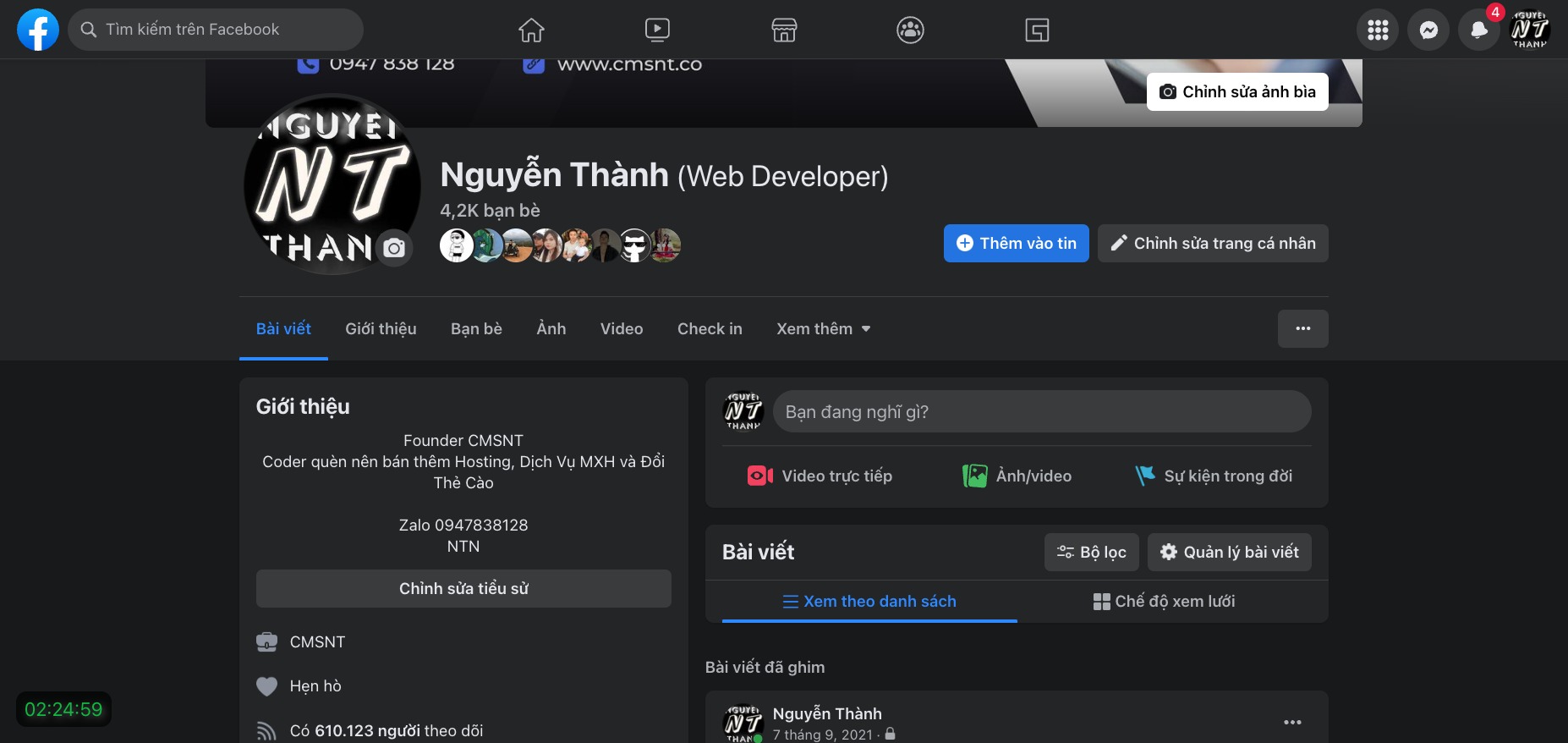Open Nguyễn Thành author link on pinned post
This screenshot has height=743, width=1568.
tap(827, 713)
